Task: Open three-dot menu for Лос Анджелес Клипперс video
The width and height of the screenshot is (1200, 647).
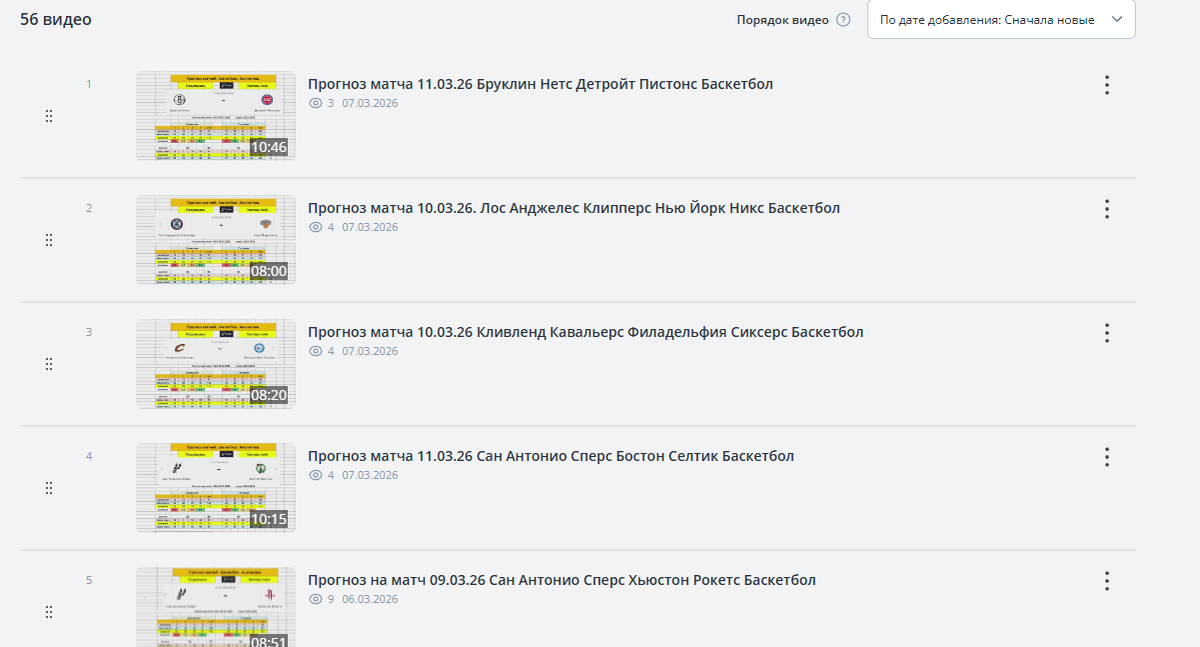Action: (1107, 209)
